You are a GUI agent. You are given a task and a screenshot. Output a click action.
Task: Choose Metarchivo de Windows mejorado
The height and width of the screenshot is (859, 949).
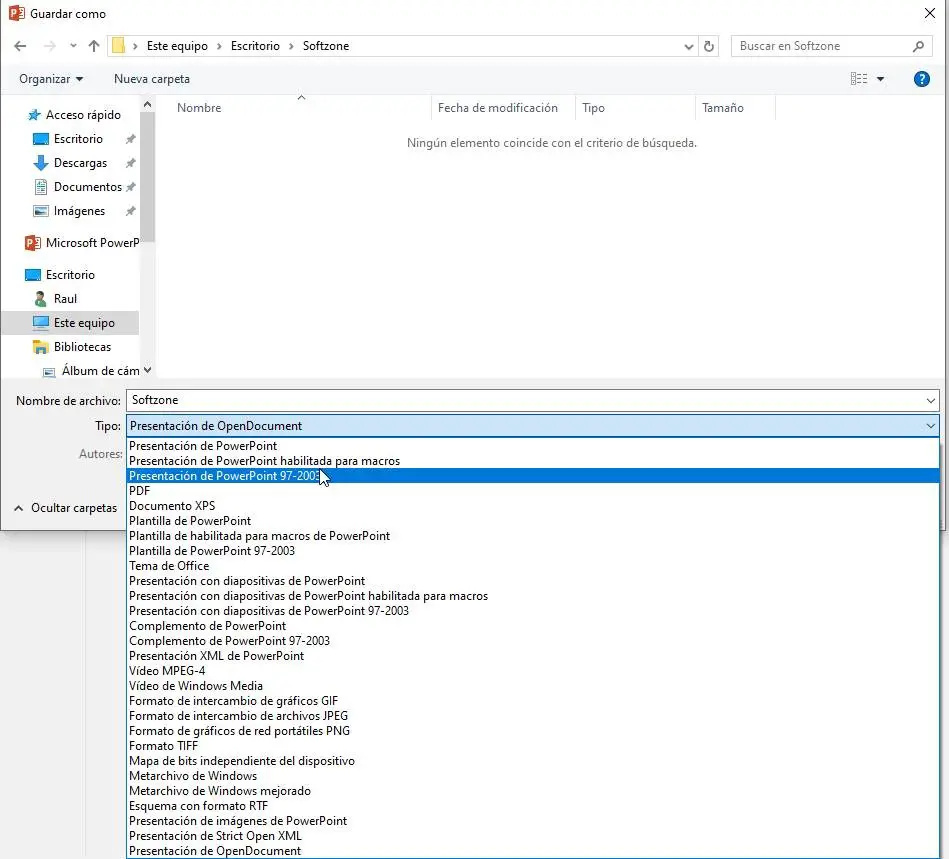(533, 791)
